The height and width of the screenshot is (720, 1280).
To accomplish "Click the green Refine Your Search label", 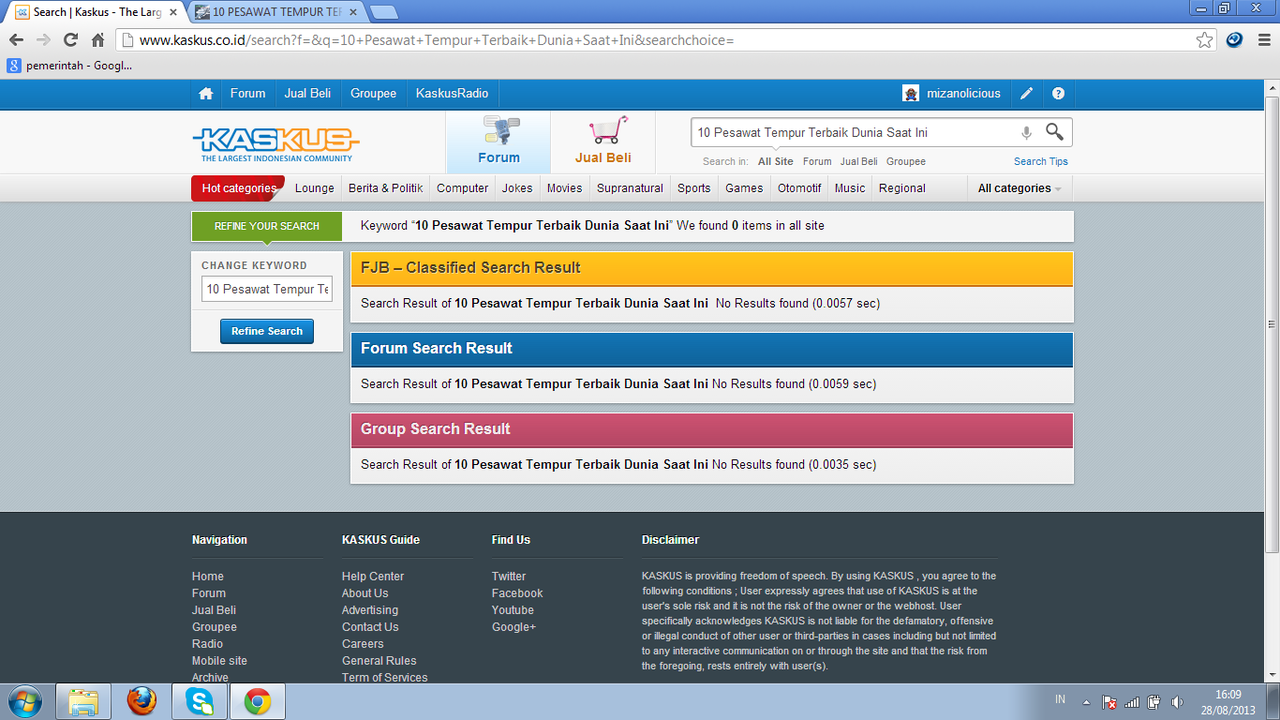I will (x=267, y=226).
